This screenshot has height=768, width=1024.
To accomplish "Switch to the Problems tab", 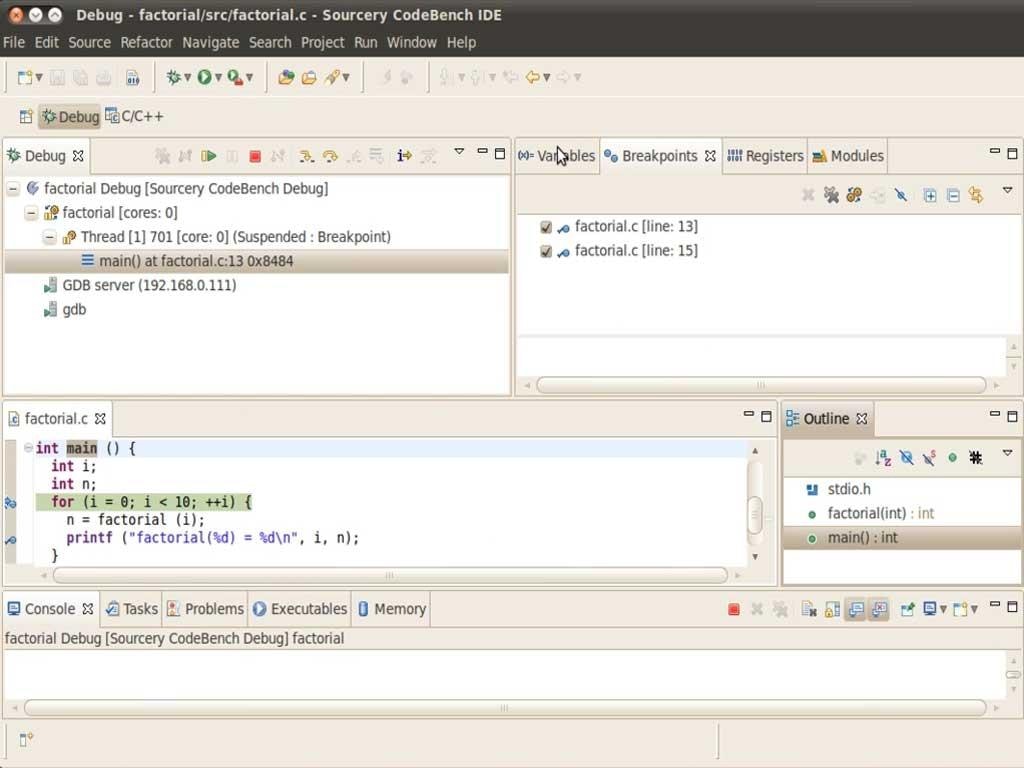I will (205, 609).
